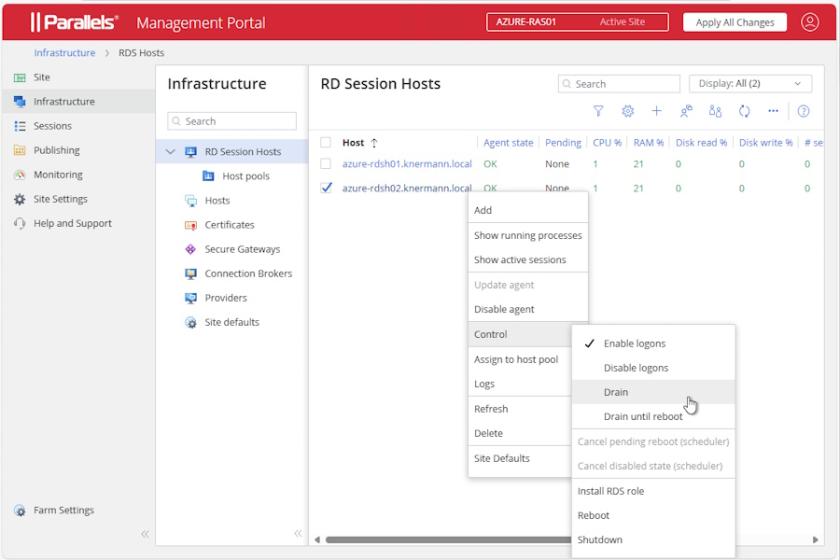Viewport: 840px width, 560px height.
Task: Open the Display: All (2) dropdown
Action: [750, 84]
